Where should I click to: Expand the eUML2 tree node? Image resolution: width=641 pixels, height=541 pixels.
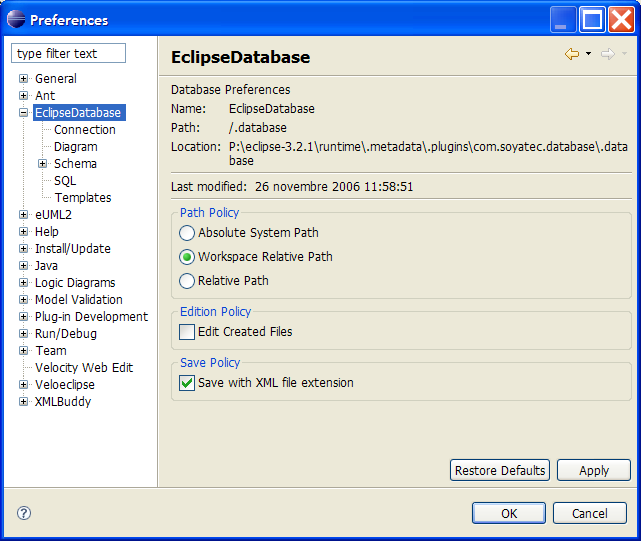coord(24,215)
